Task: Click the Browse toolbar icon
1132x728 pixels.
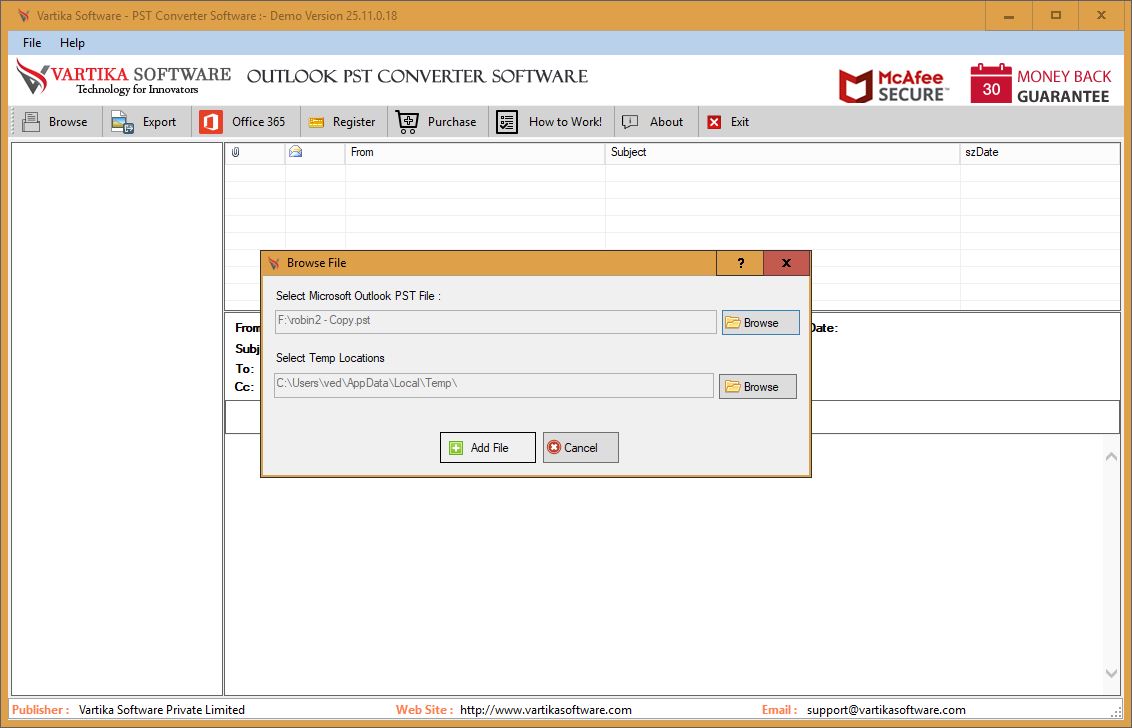Action: pyautogui.click(x=31, y=122)
